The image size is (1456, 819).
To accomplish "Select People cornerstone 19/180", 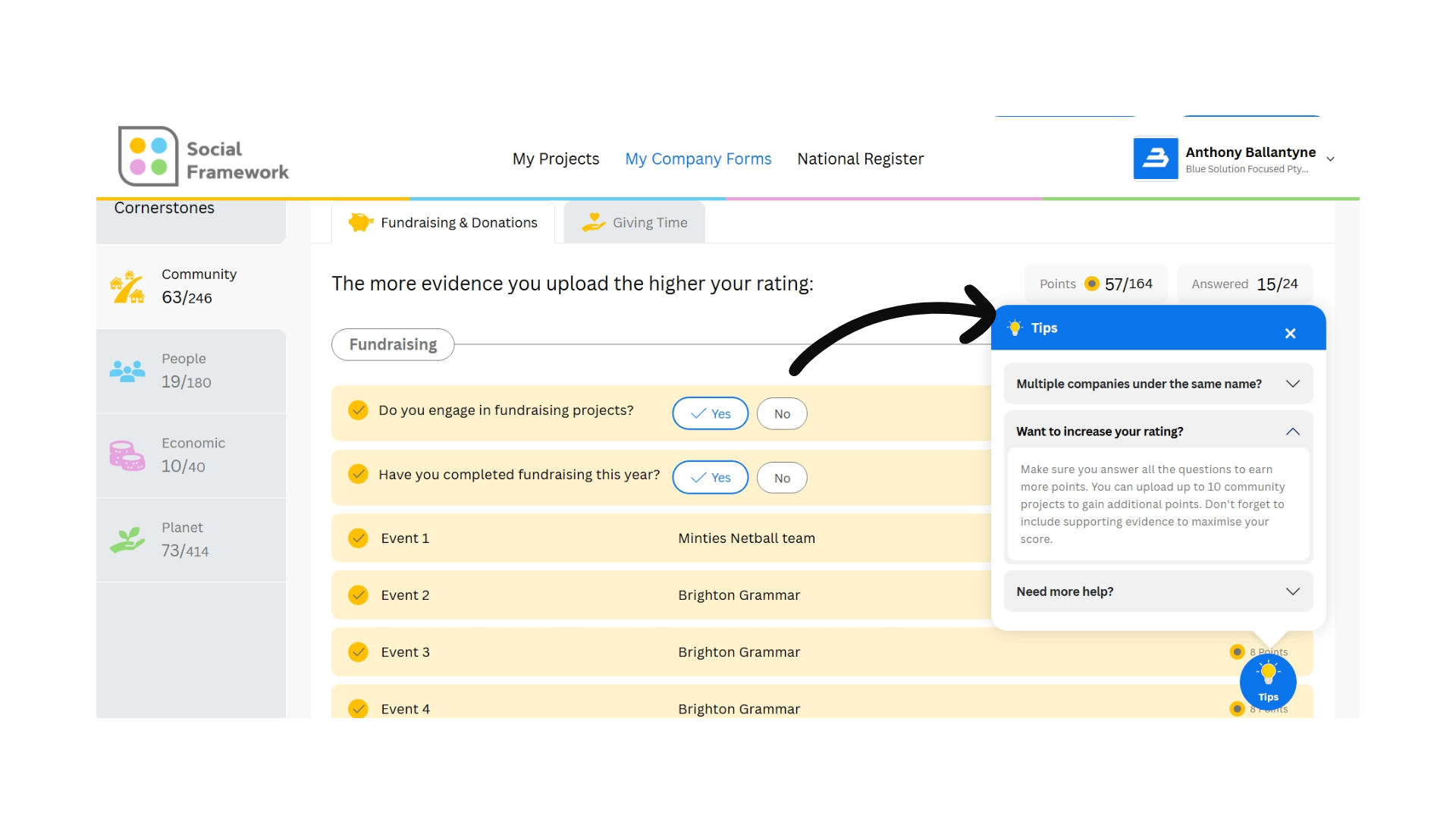I will click(191, 371).
